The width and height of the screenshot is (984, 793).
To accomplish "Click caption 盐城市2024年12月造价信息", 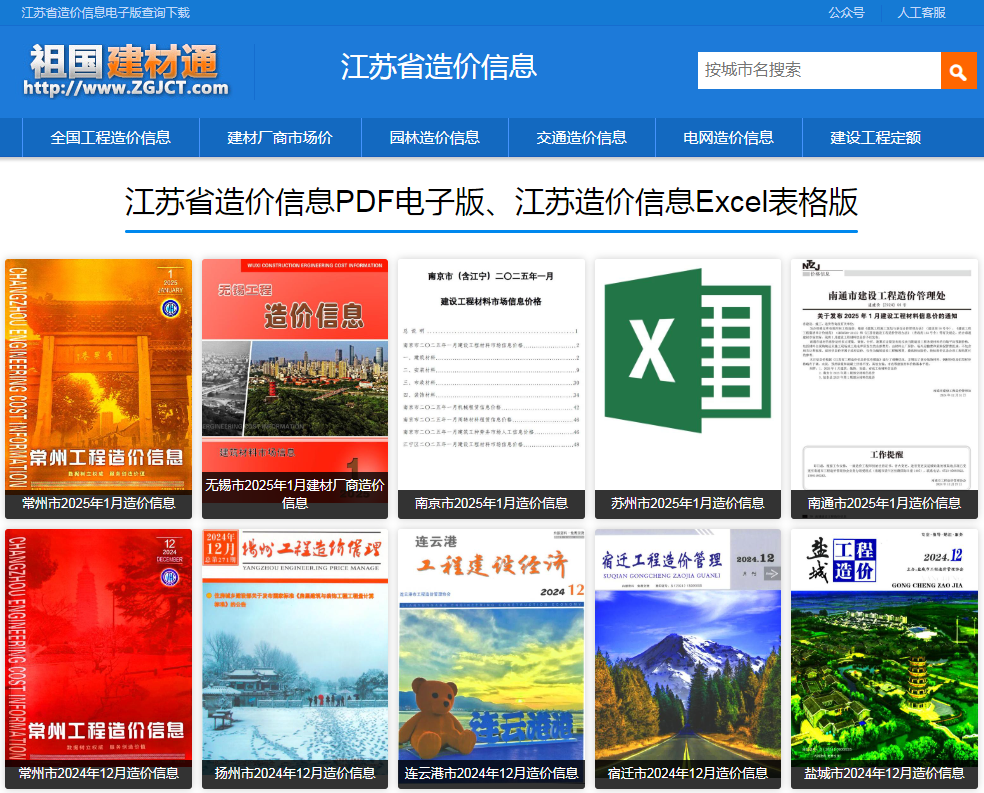I will click(x=884, y=773).
